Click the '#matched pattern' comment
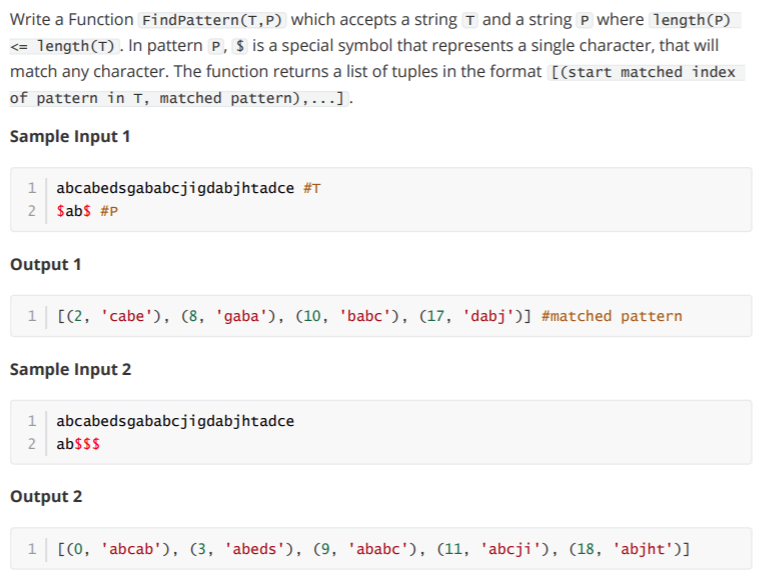Viewport: 772px width, 578px height. [611, 316]
